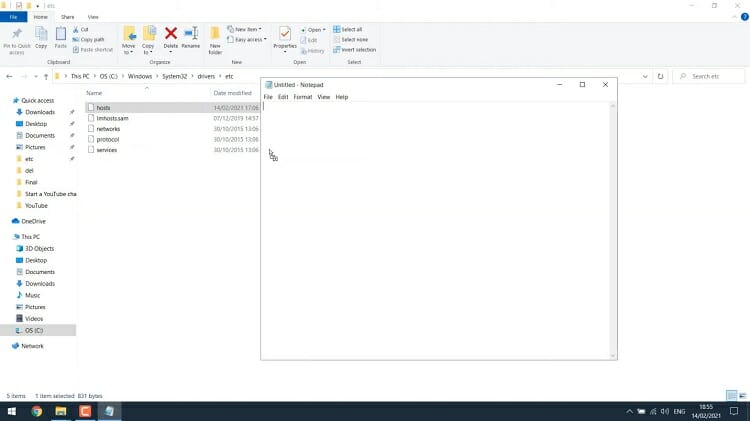This screenshot has height=421, width=750.
Task: Switch to the Share ribbon tab
Action: tap(67, 17)
